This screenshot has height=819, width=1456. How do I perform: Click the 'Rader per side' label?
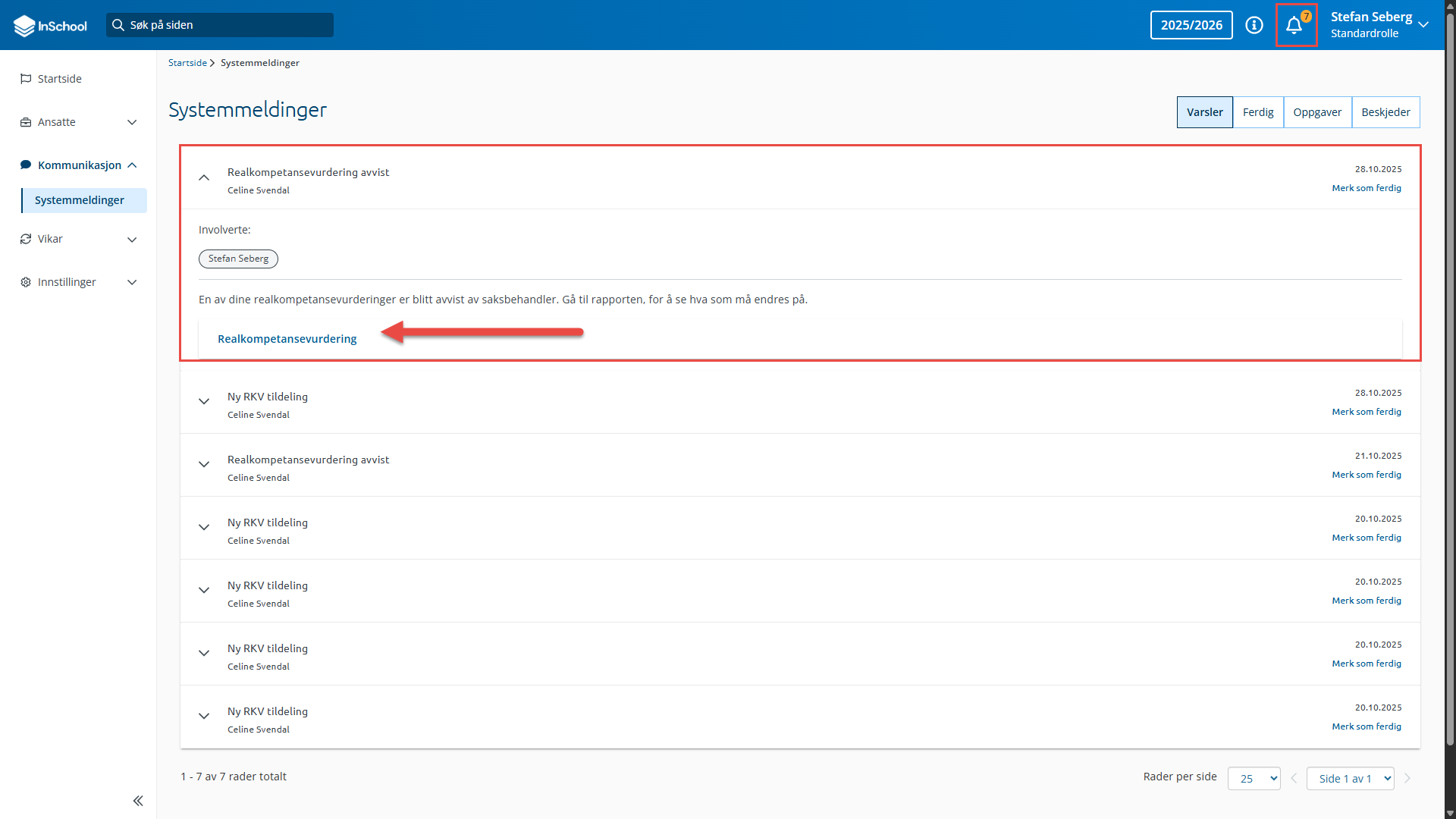(x=1180, y=777)
